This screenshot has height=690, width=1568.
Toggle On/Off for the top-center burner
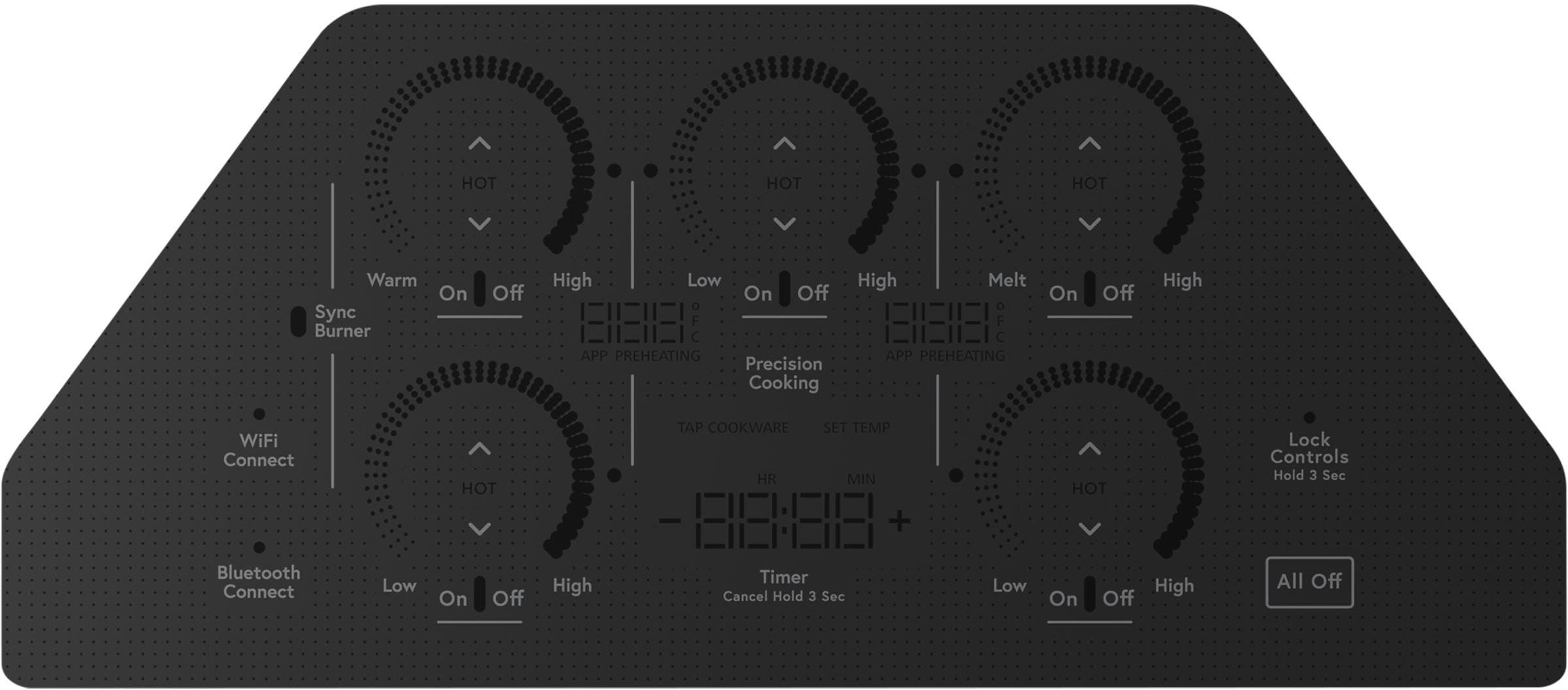pos(785,293)
